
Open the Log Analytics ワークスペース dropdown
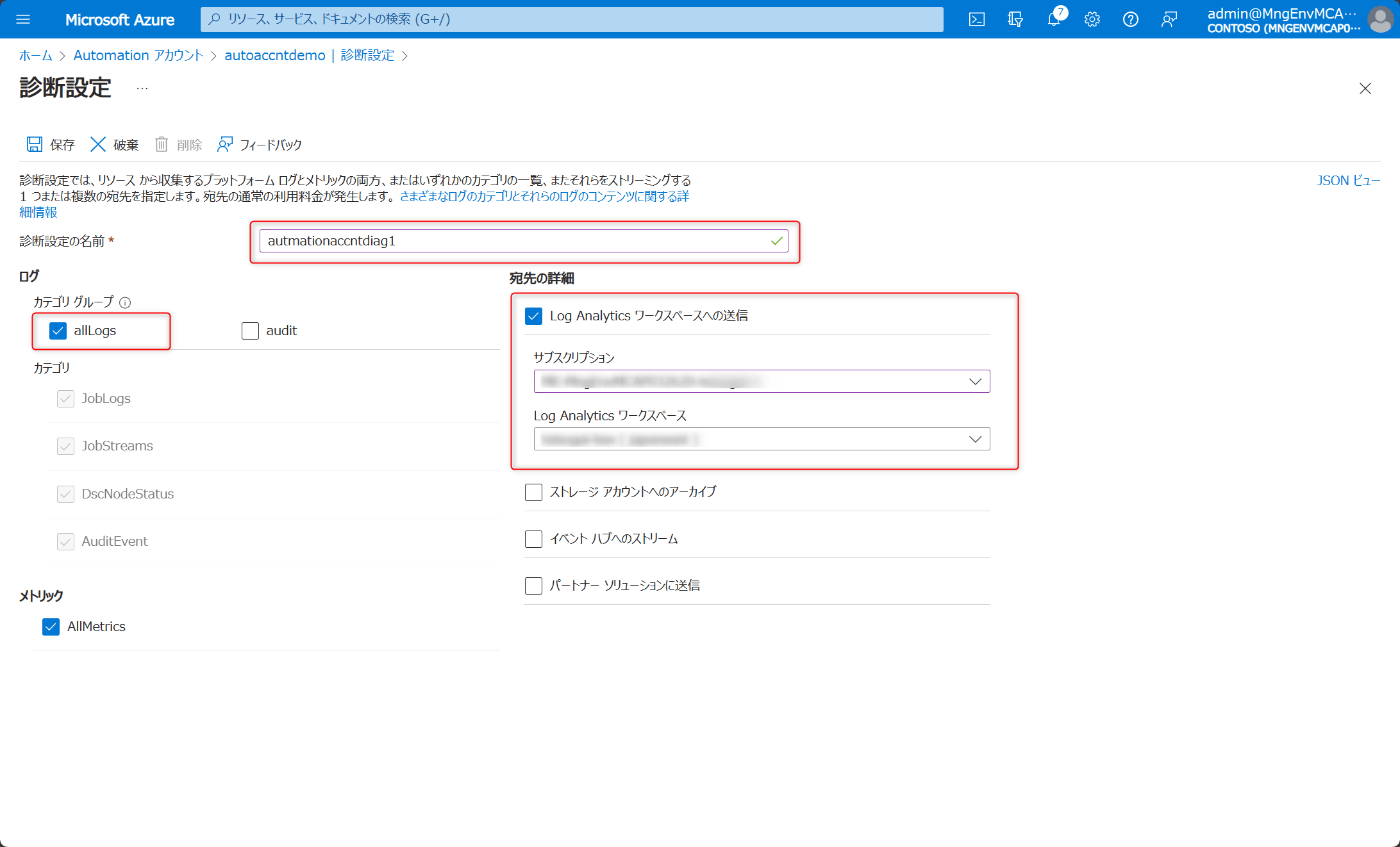(x=762, y=439)
